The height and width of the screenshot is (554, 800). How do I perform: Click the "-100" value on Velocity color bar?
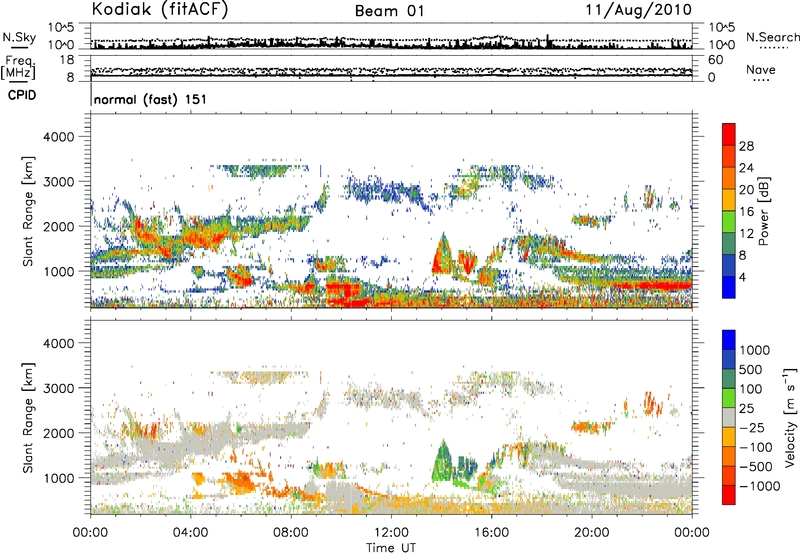point(756,447)
